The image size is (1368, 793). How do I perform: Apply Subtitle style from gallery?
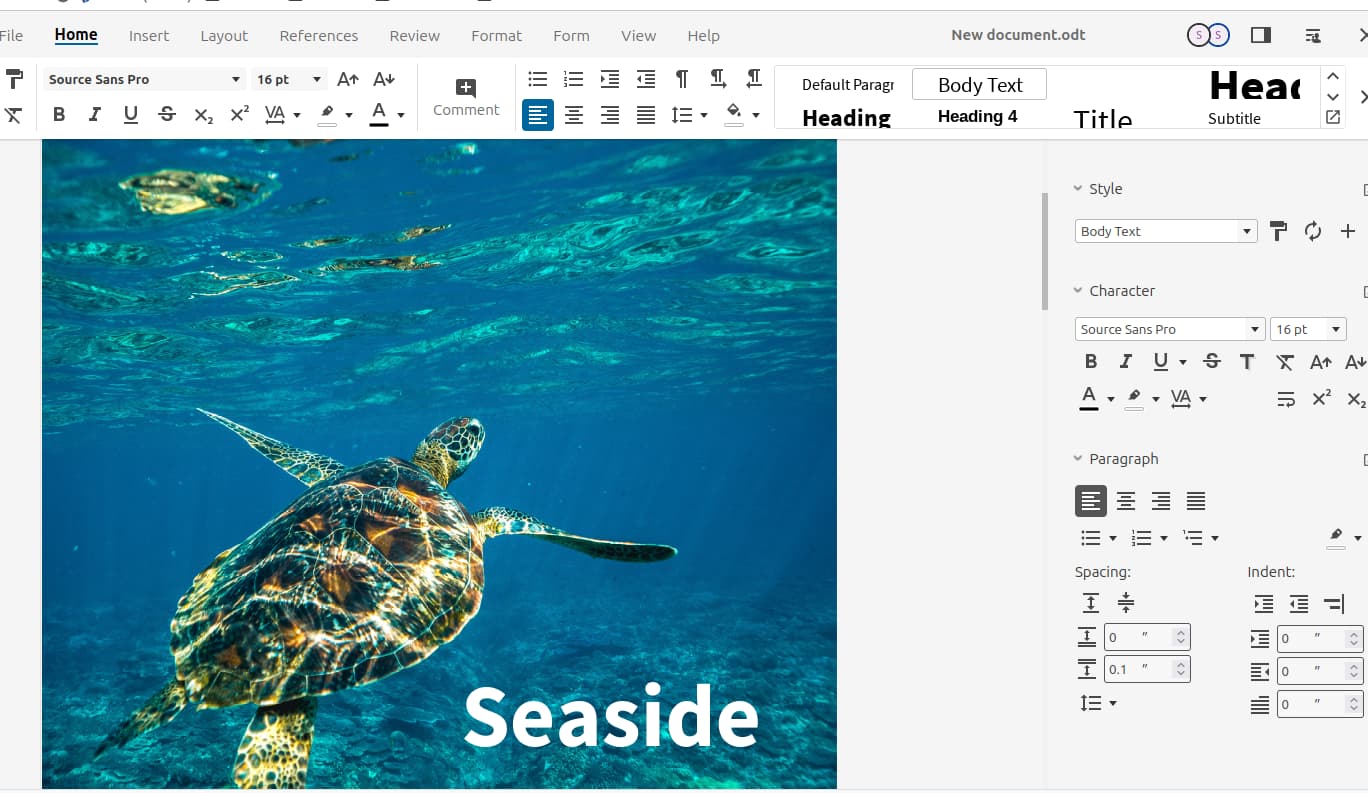(1235, 118)
